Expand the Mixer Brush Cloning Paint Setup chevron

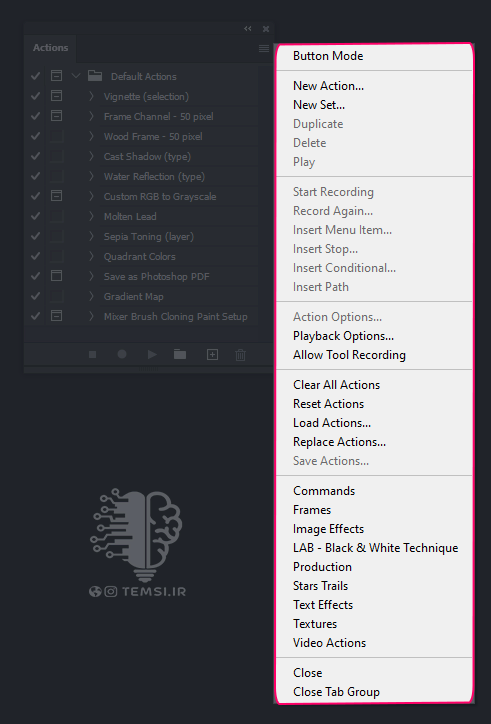91,316
